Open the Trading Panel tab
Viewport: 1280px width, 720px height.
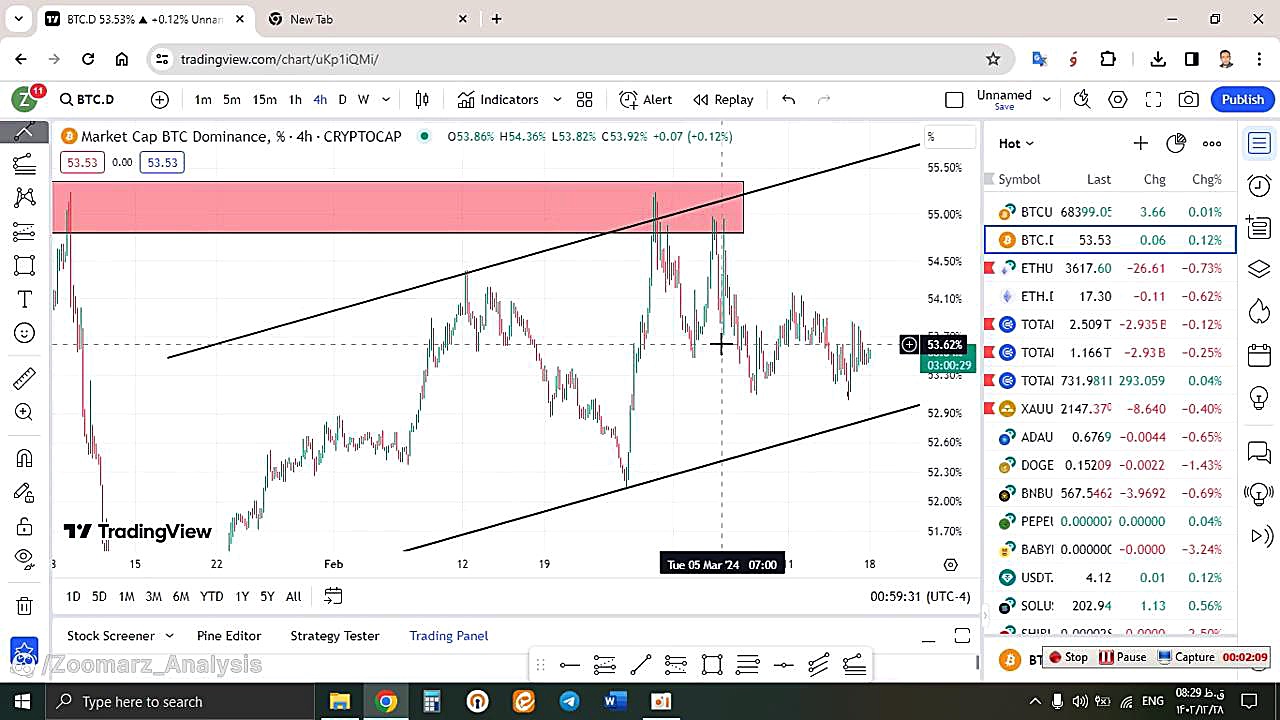click(449, 635)
